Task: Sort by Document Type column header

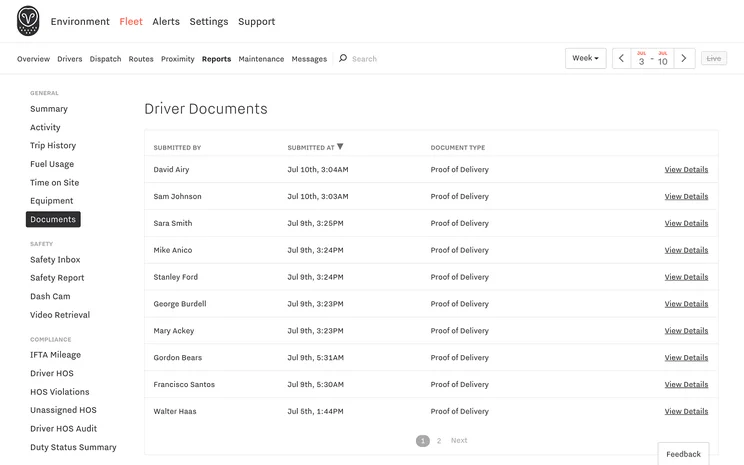Action: point(457,148)
